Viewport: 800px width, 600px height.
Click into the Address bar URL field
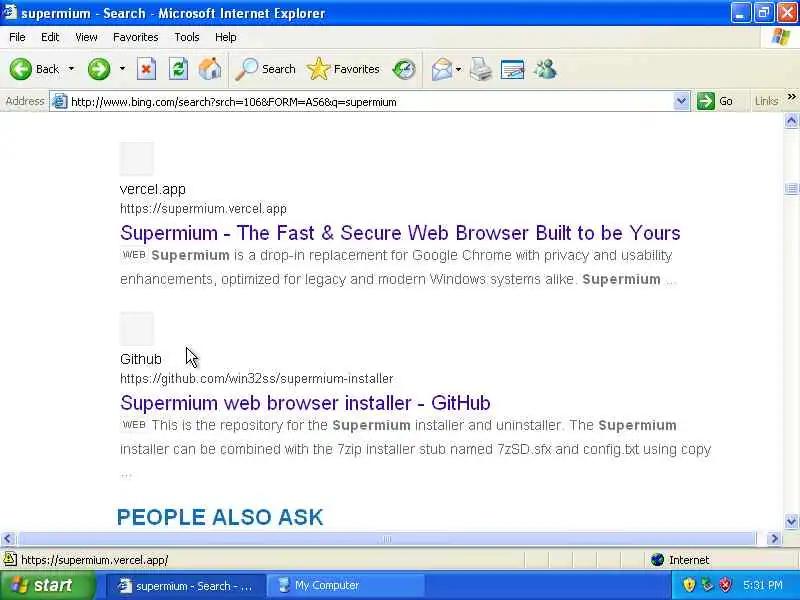(370, 102)
